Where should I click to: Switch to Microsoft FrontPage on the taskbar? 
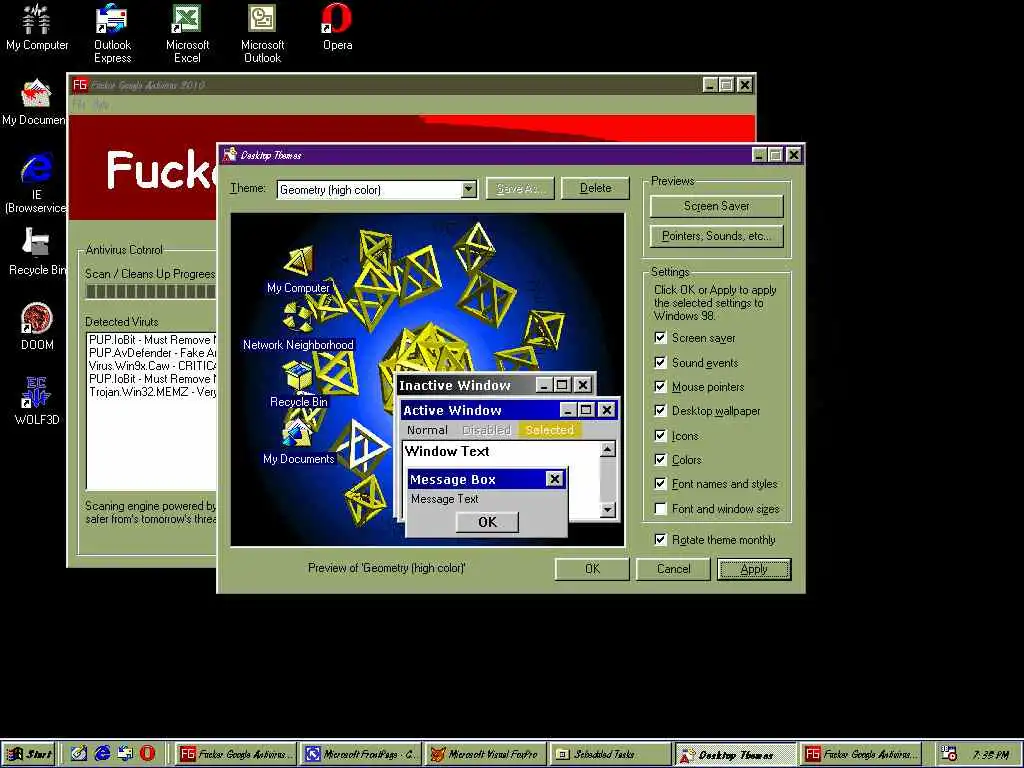click(x=361, y=754)
